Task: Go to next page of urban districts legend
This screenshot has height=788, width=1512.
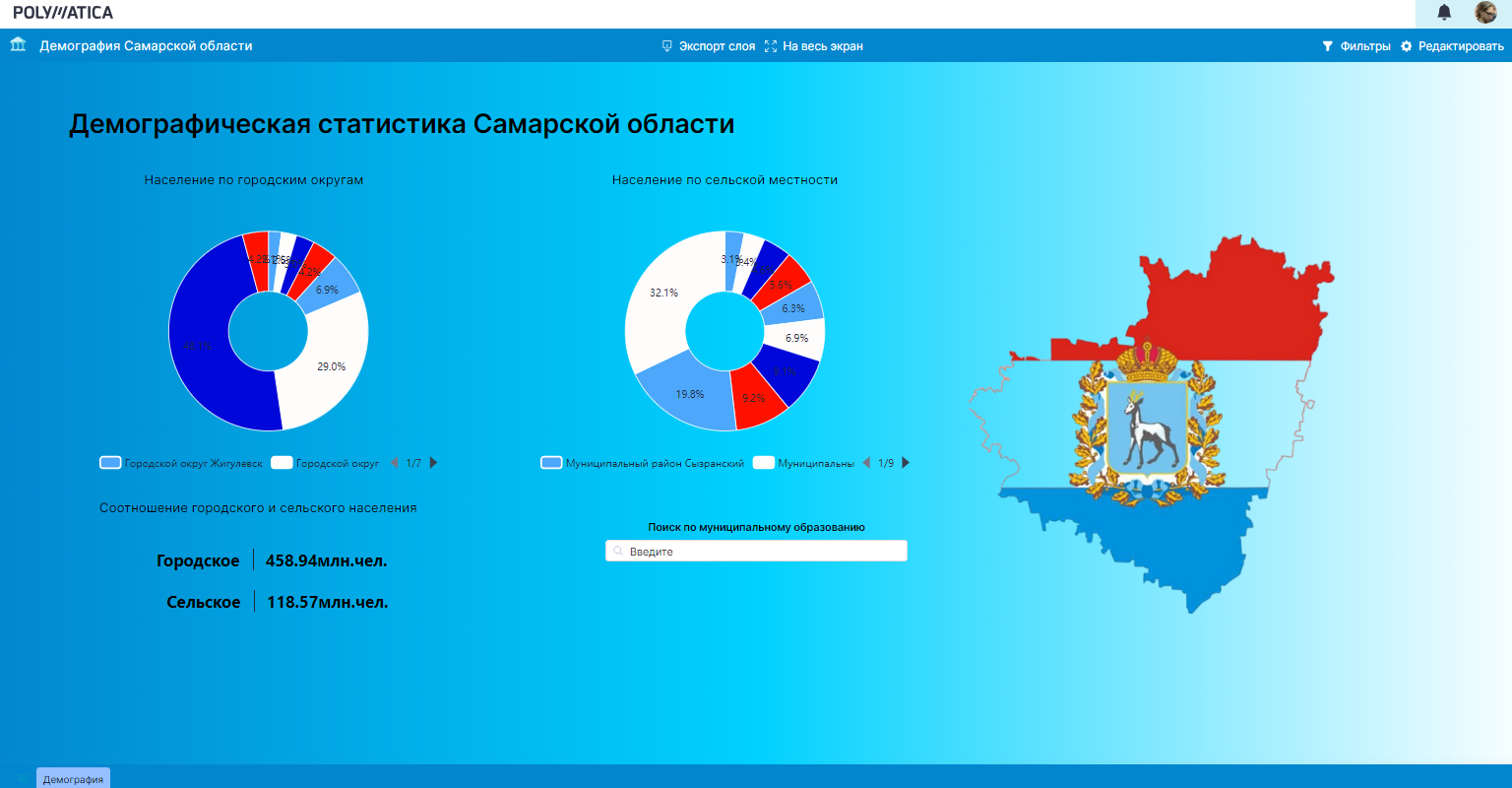Action: click(434, 463)
